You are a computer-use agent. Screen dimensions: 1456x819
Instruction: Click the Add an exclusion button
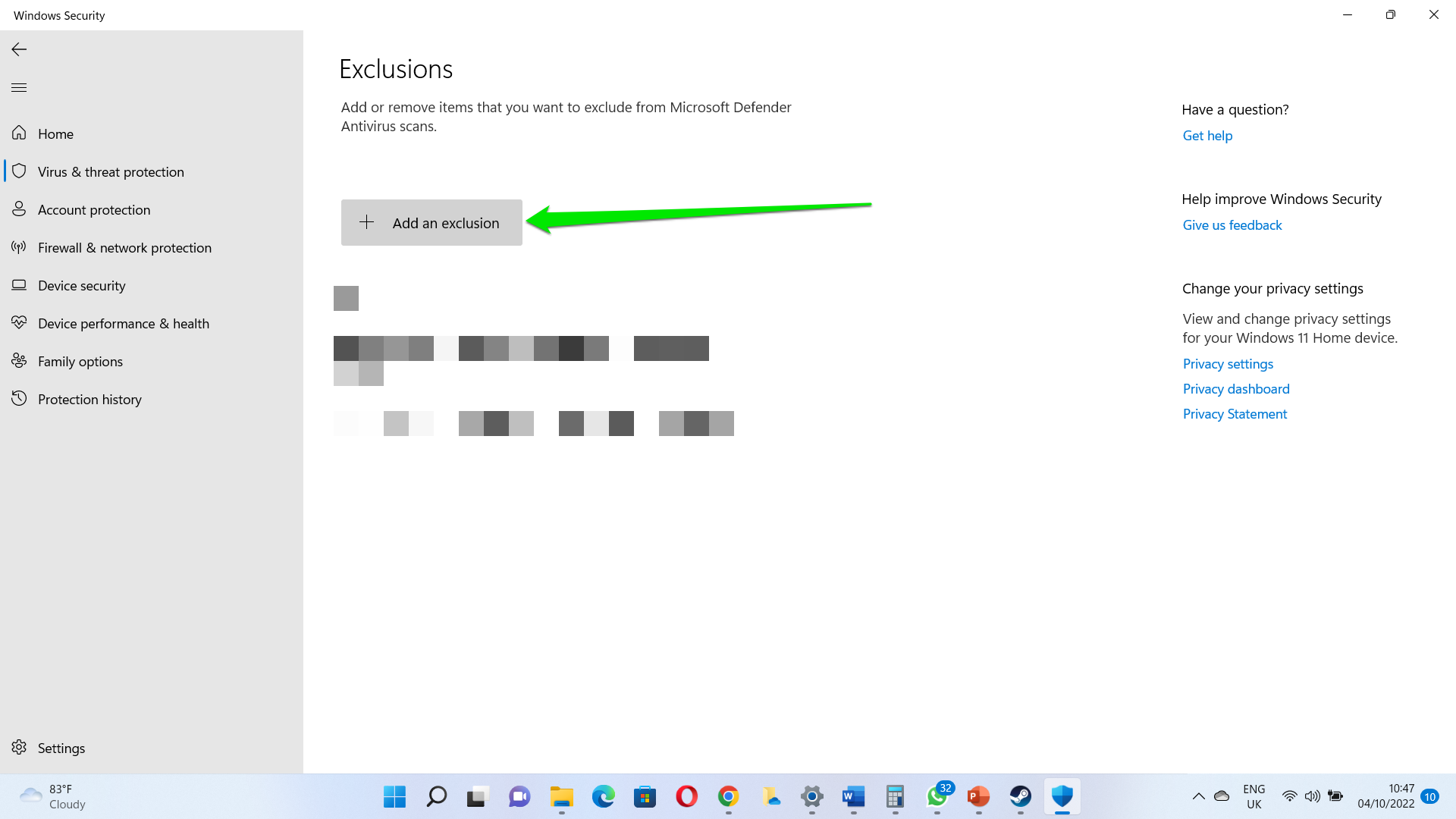432,222
